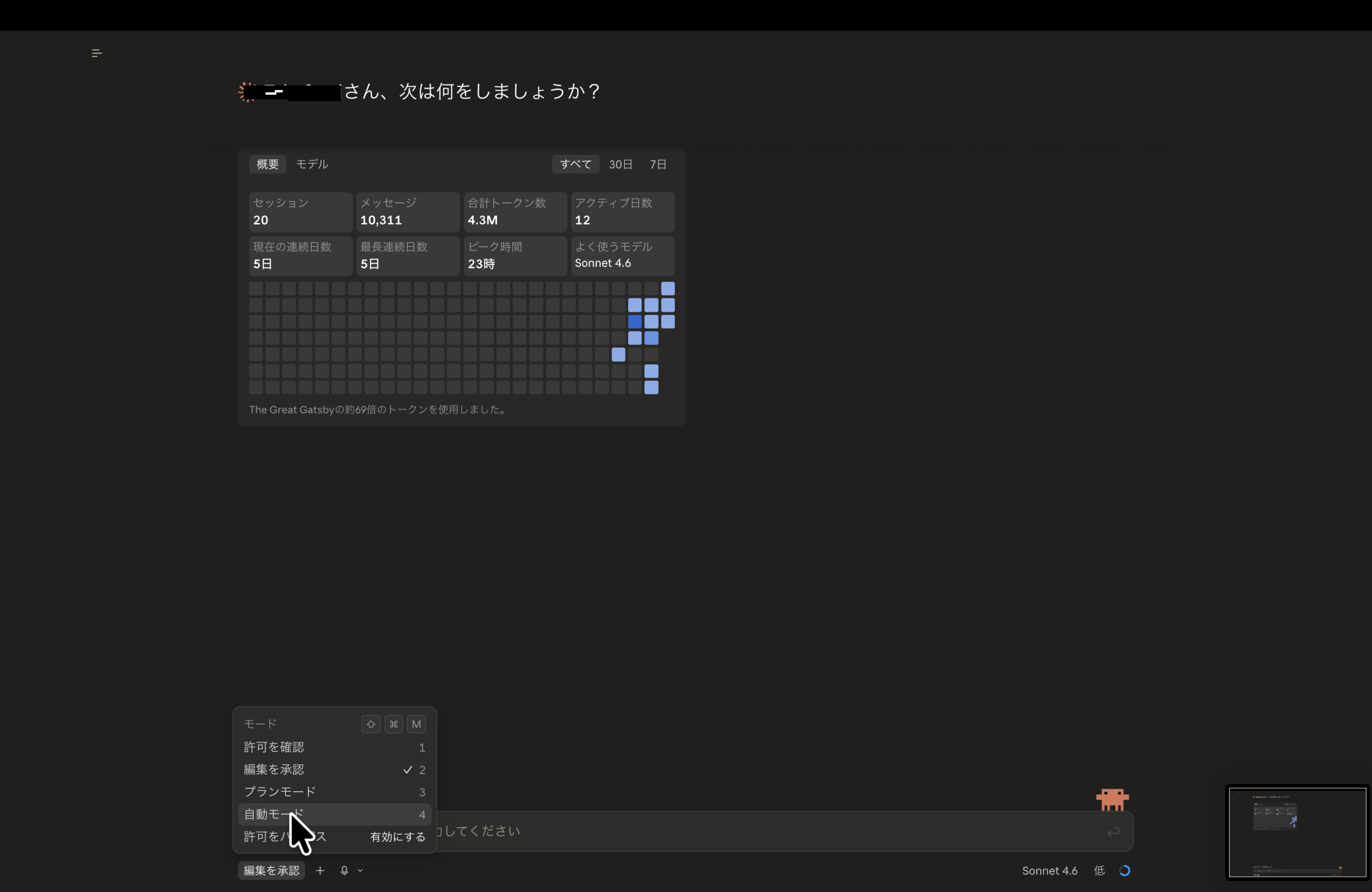Click the 最長連続日数 5日 card

[407, 255]
